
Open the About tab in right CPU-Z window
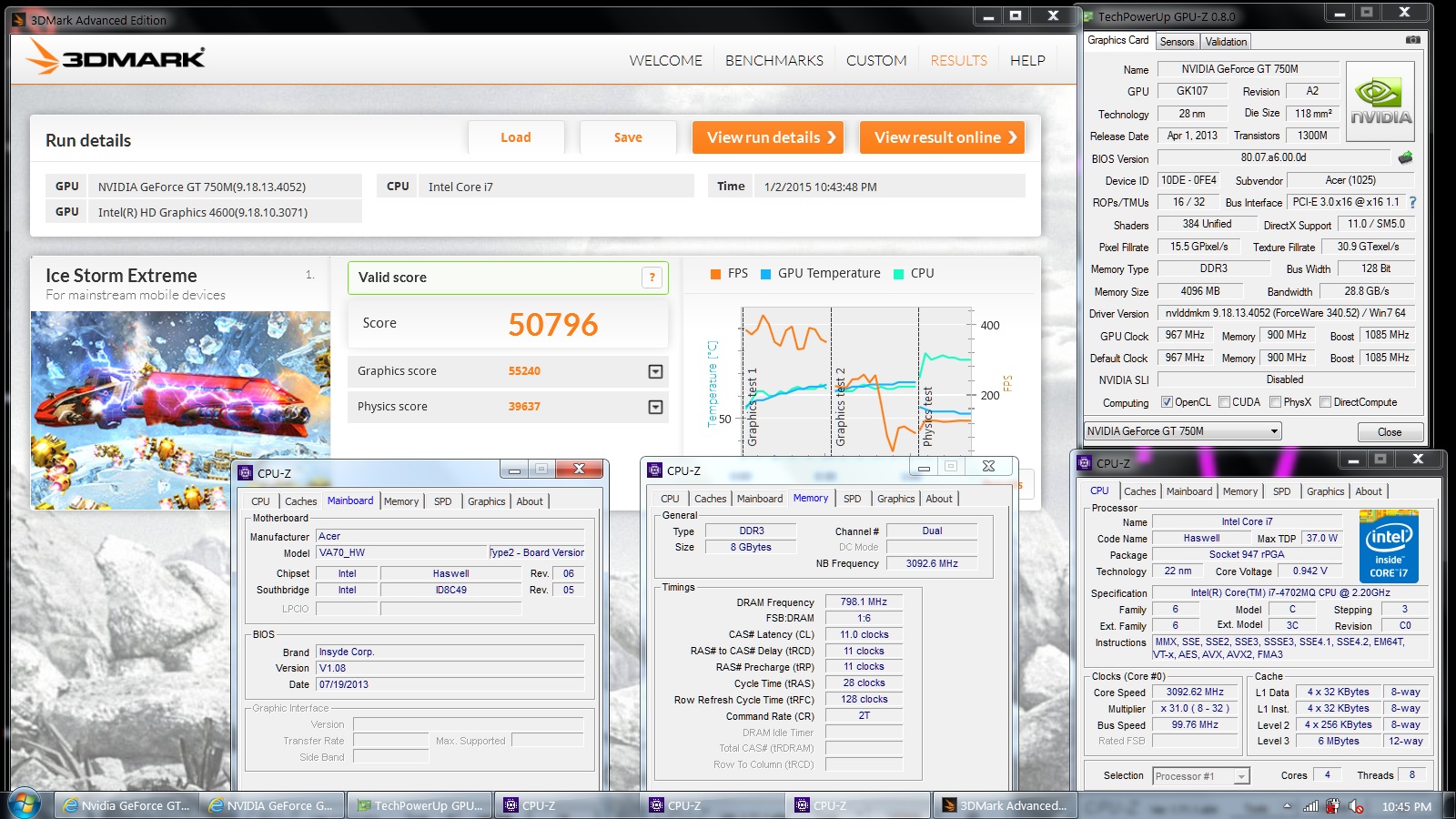point(1368,491)
